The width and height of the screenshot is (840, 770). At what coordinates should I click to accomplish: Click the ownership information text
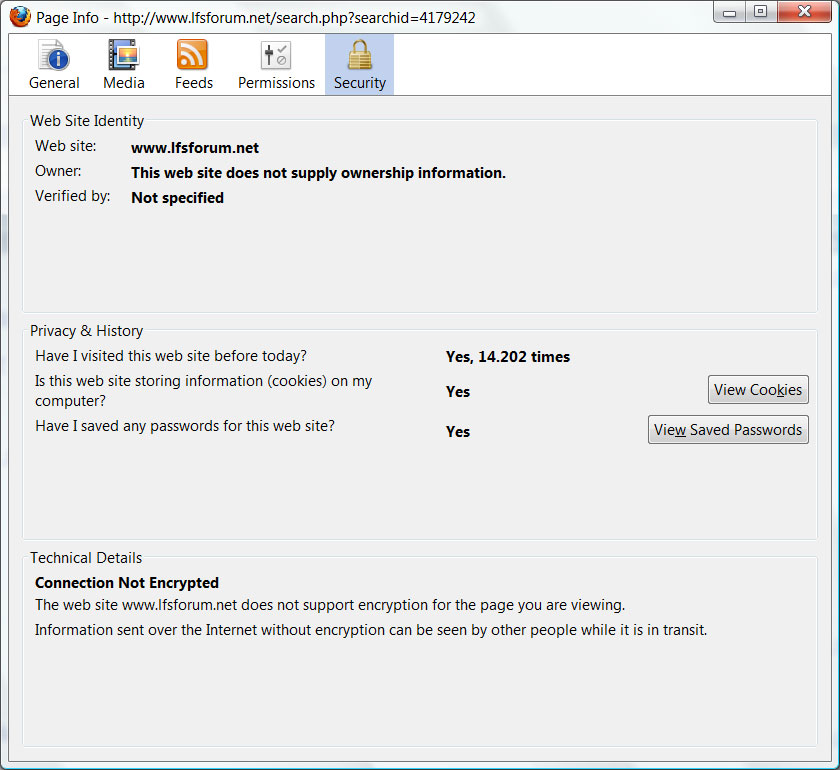tap(318, 173)
